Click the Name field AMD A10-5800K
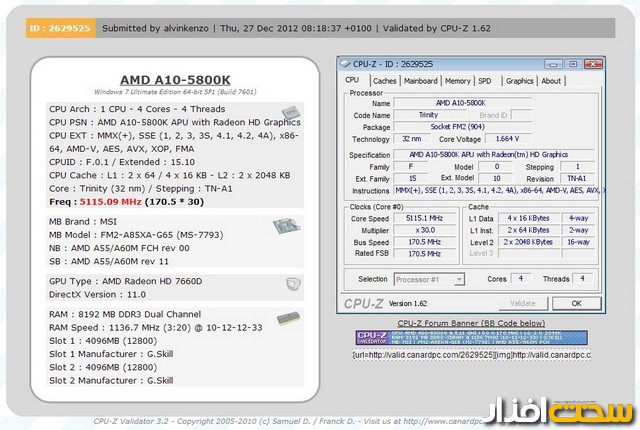 (460, 103)
